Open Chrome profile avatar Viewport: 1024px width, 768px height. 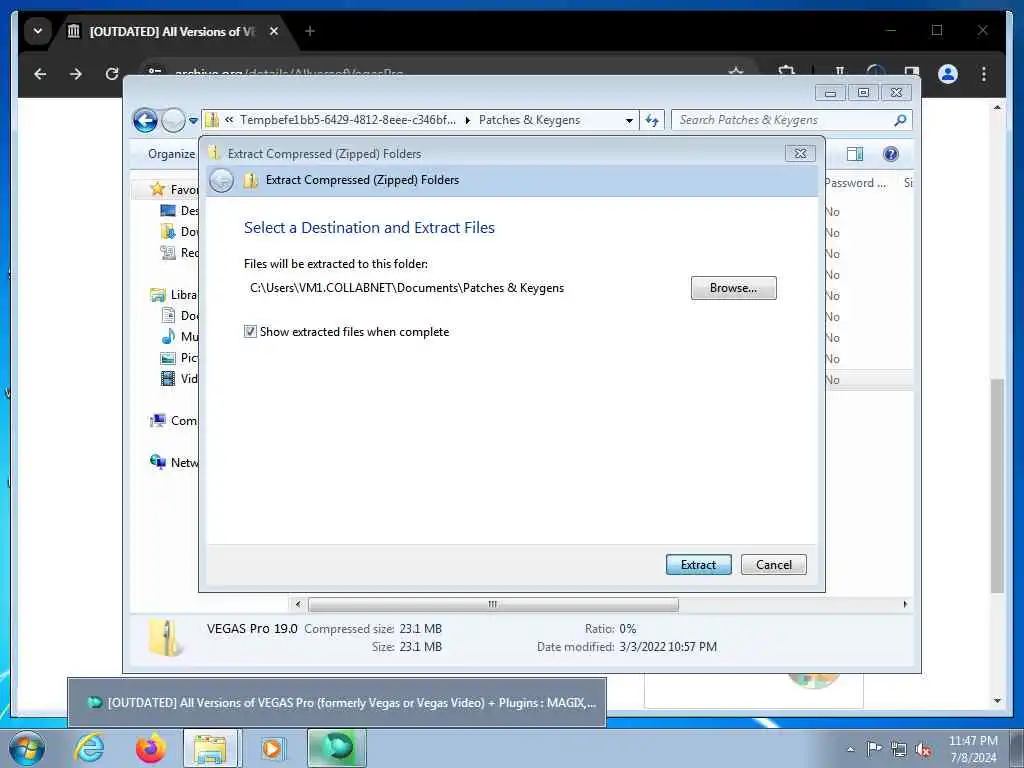pyautogui.click(x=948, y=74)
